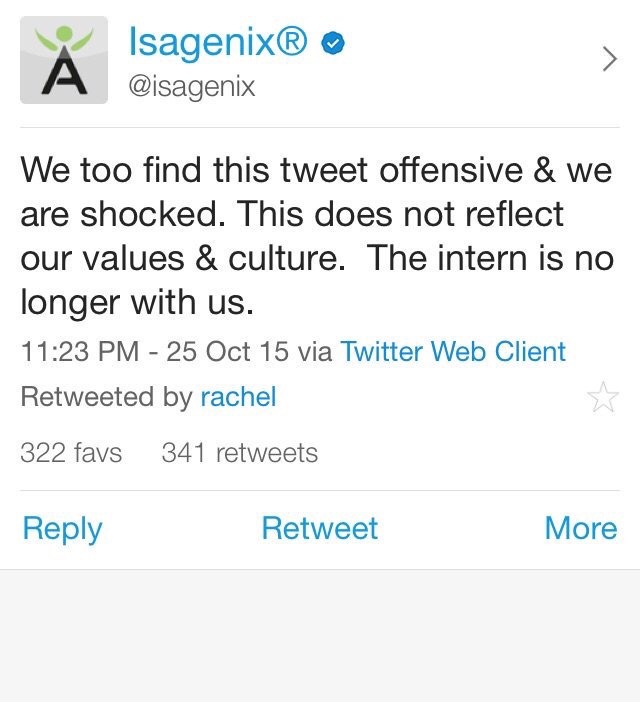View the 322 favs list

pos(71,453)
